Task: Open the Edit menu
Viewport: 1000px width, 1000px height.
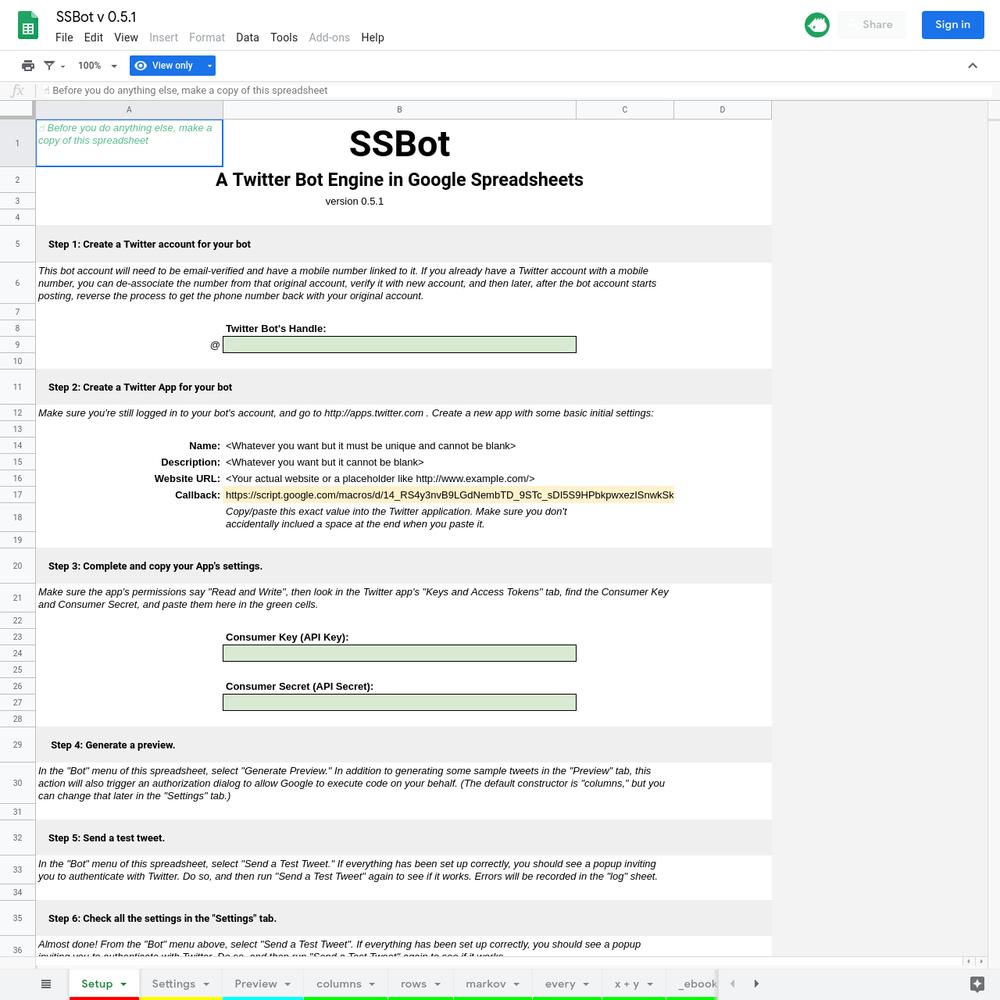Action: pos(93,38)
